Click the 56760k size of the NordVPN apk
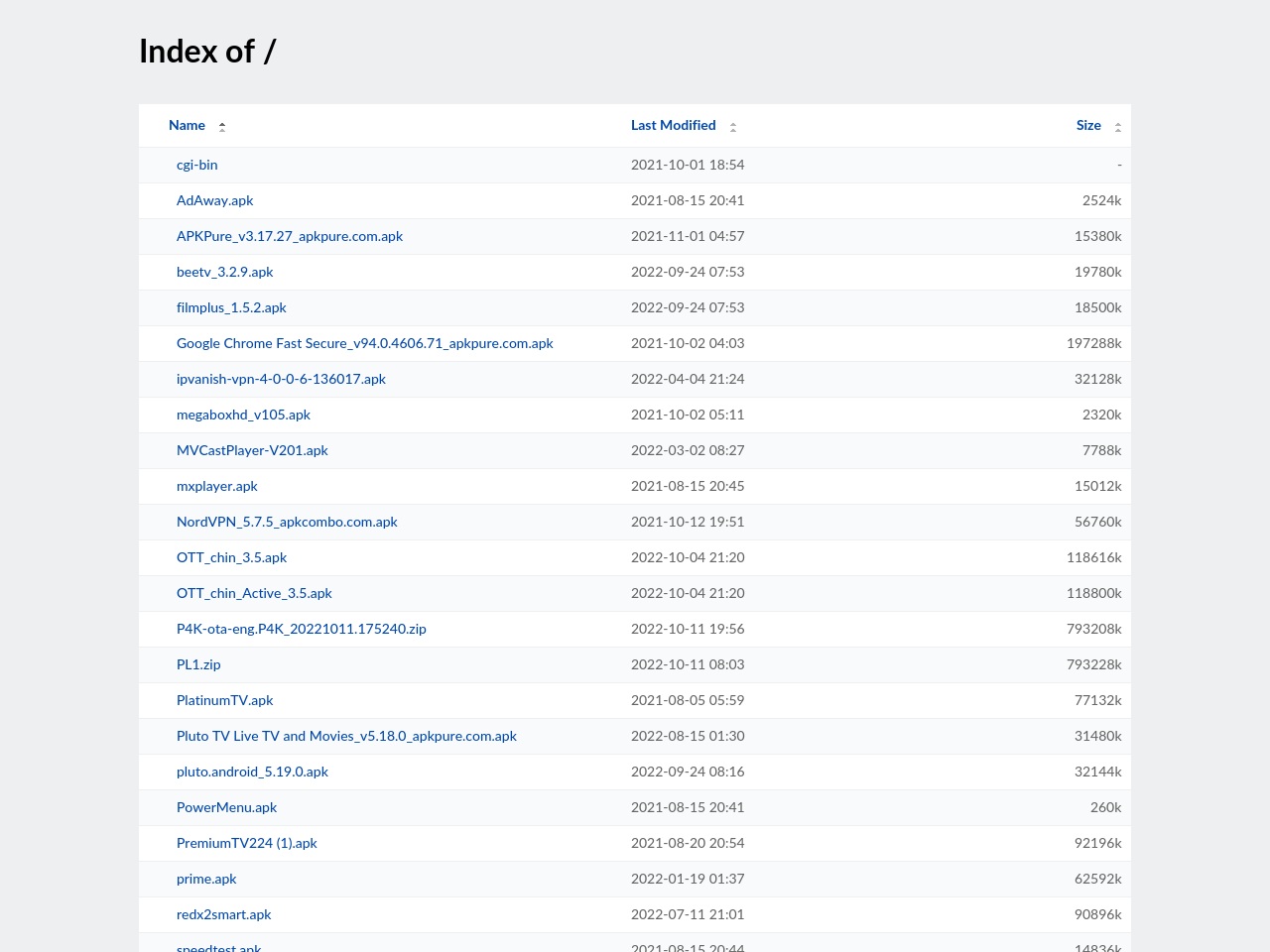This screenshot has height=952, width=1270. tap(1097, 522)
